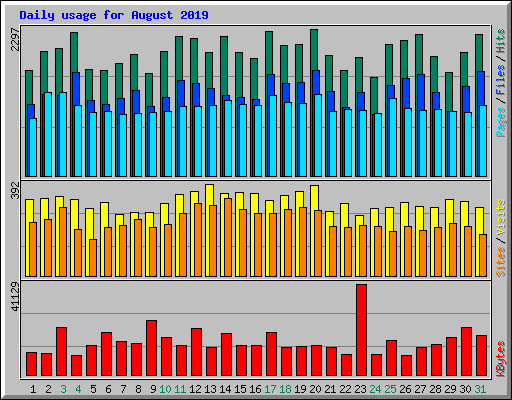Click green weekend day label 4
This screenshot has width=512, height=400.
coord(78,389)
